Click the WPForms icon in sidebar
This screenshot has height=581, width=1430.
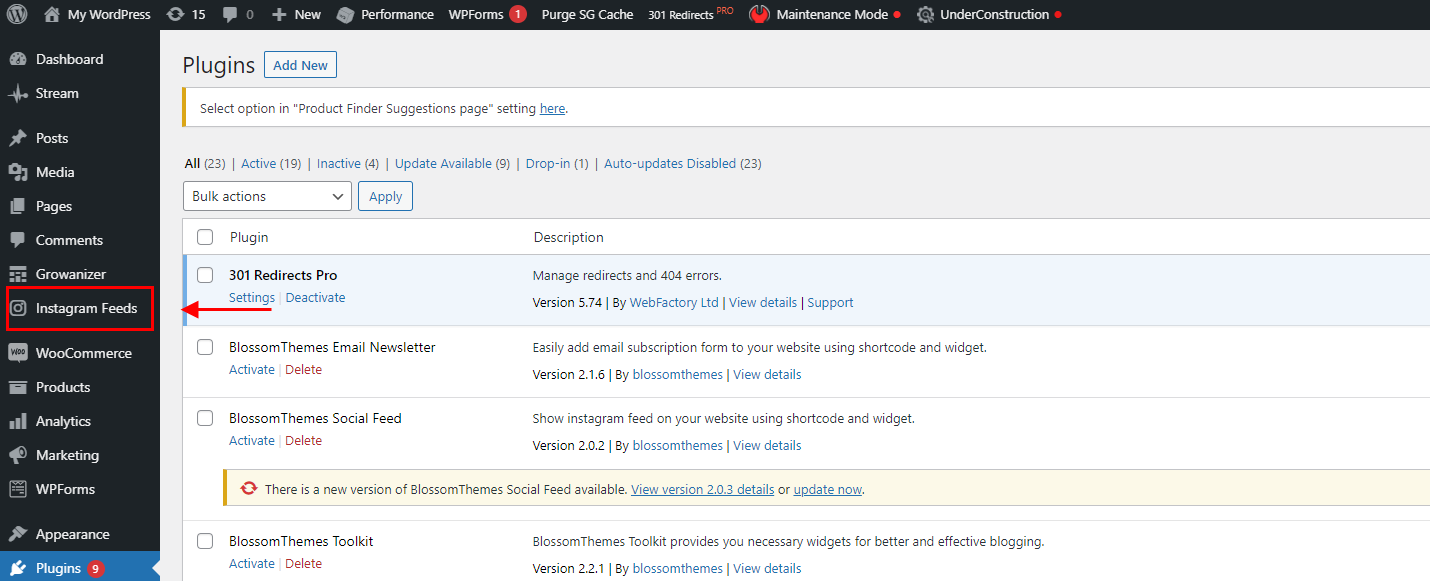click(18, 489)
